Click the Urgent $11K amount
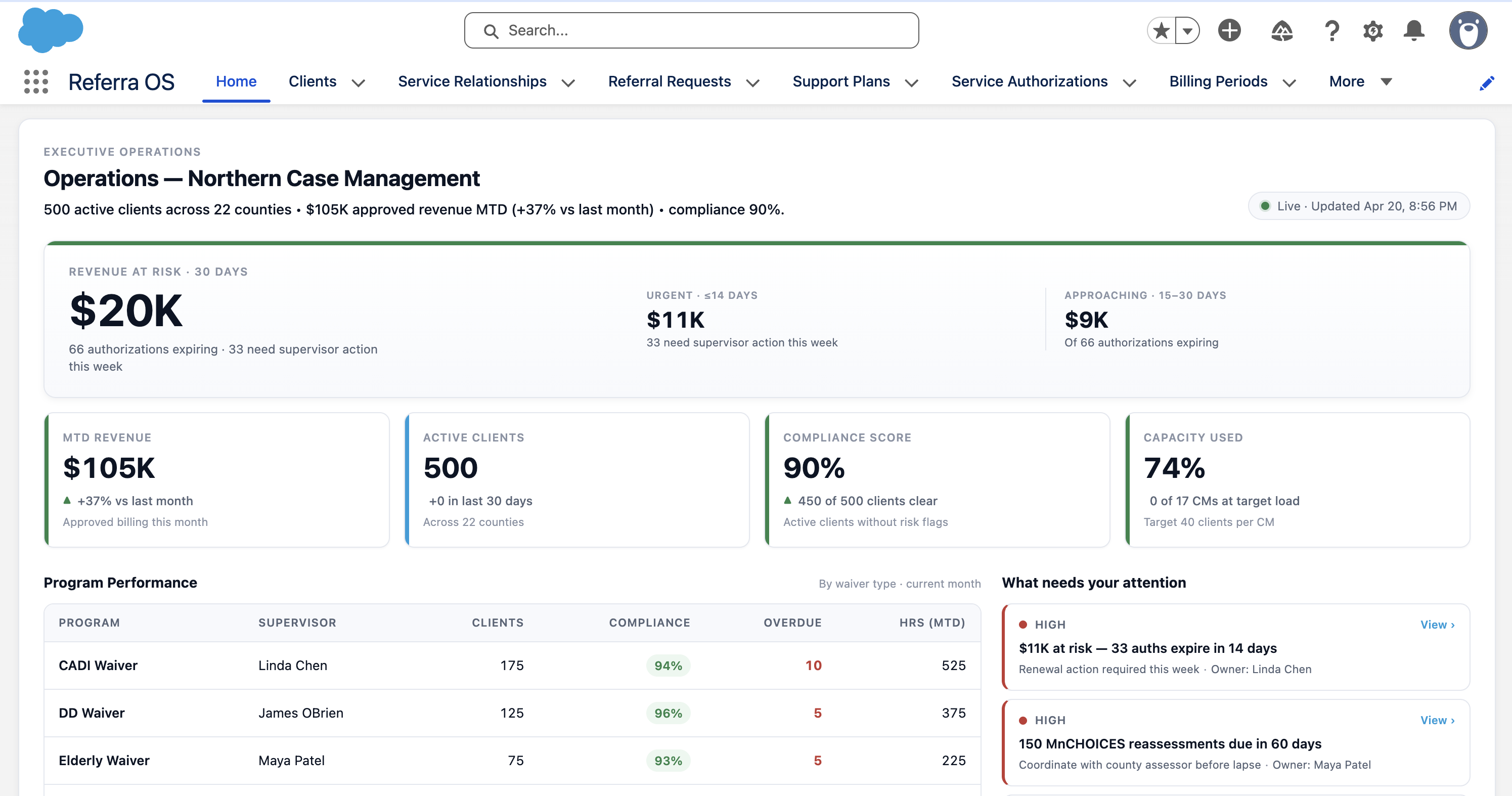The image size is (1512, 796). point(676,320)
